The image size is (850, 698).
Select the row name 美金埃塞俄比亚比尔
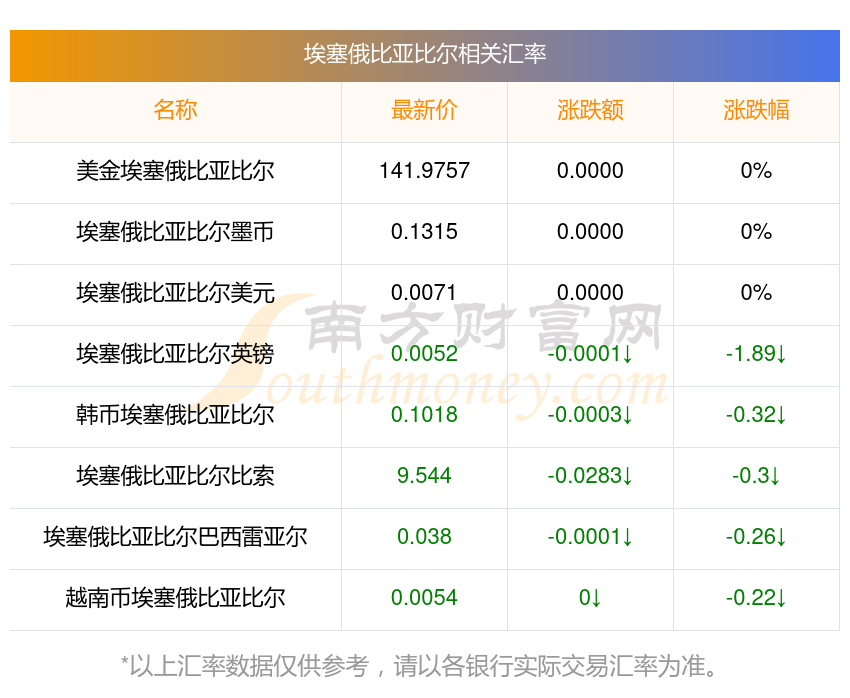coord(175,171)
